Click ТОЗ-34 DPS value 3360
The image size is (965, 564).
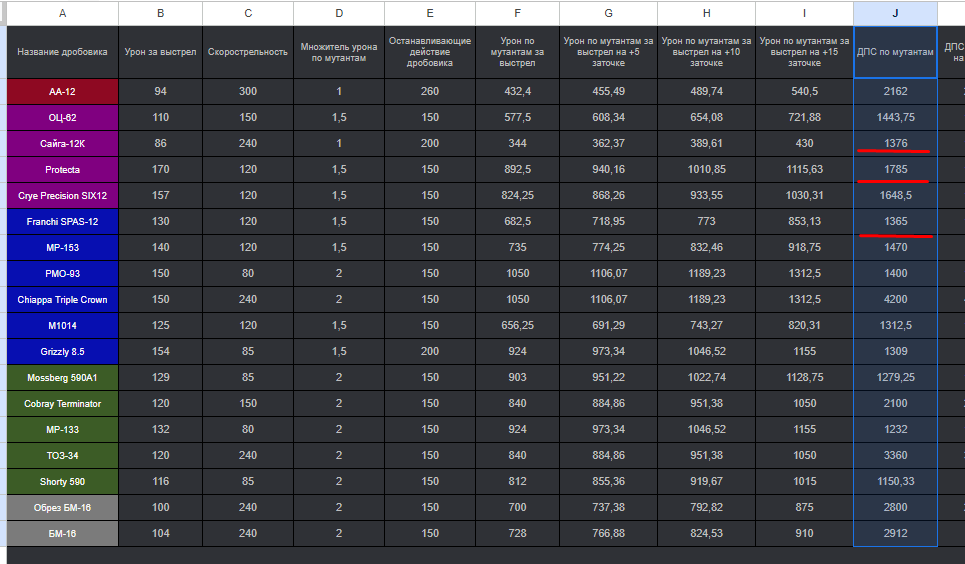895,455
